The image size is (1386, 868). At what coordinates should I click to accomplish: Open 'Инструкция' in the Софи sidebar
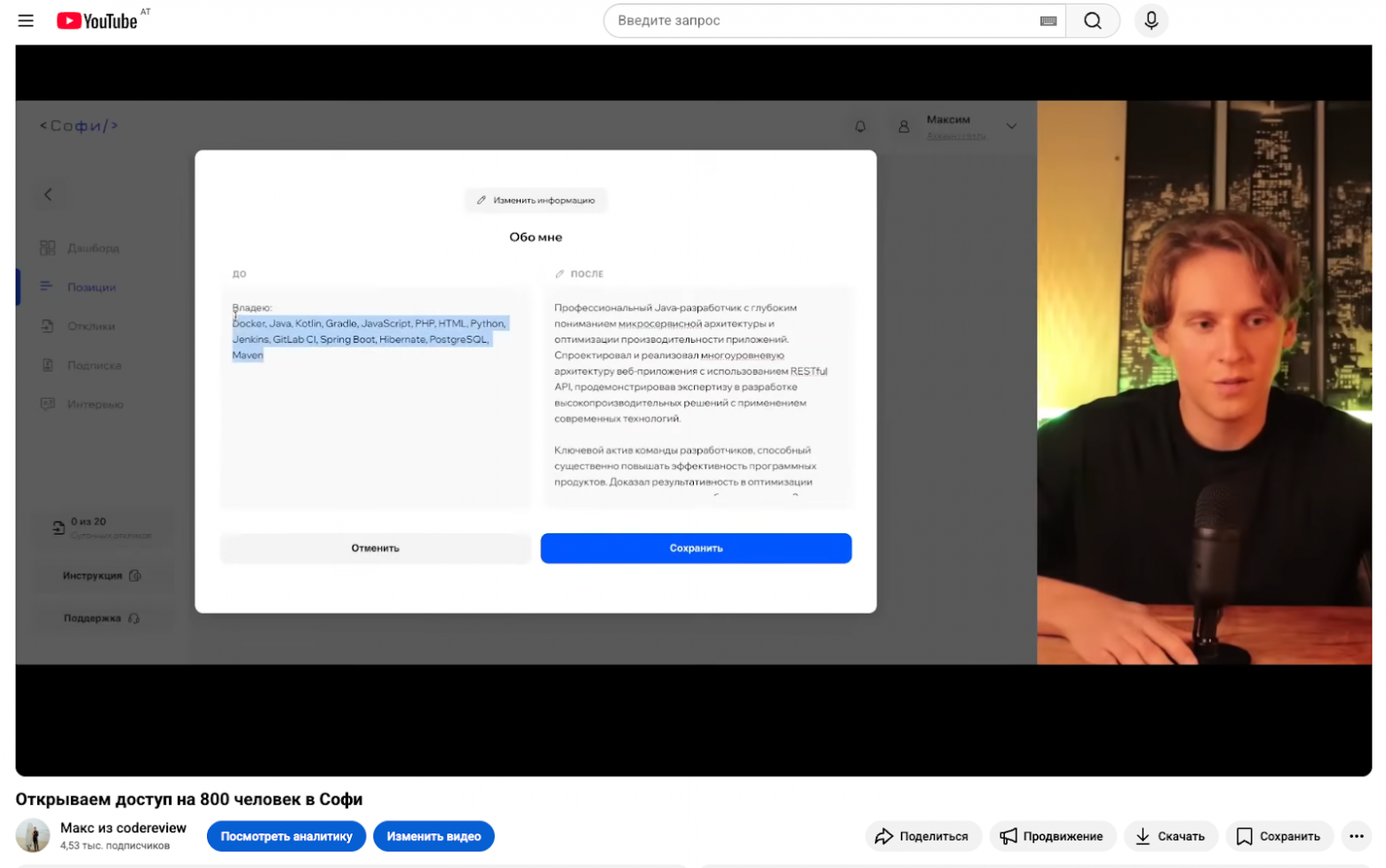point(101,576)
